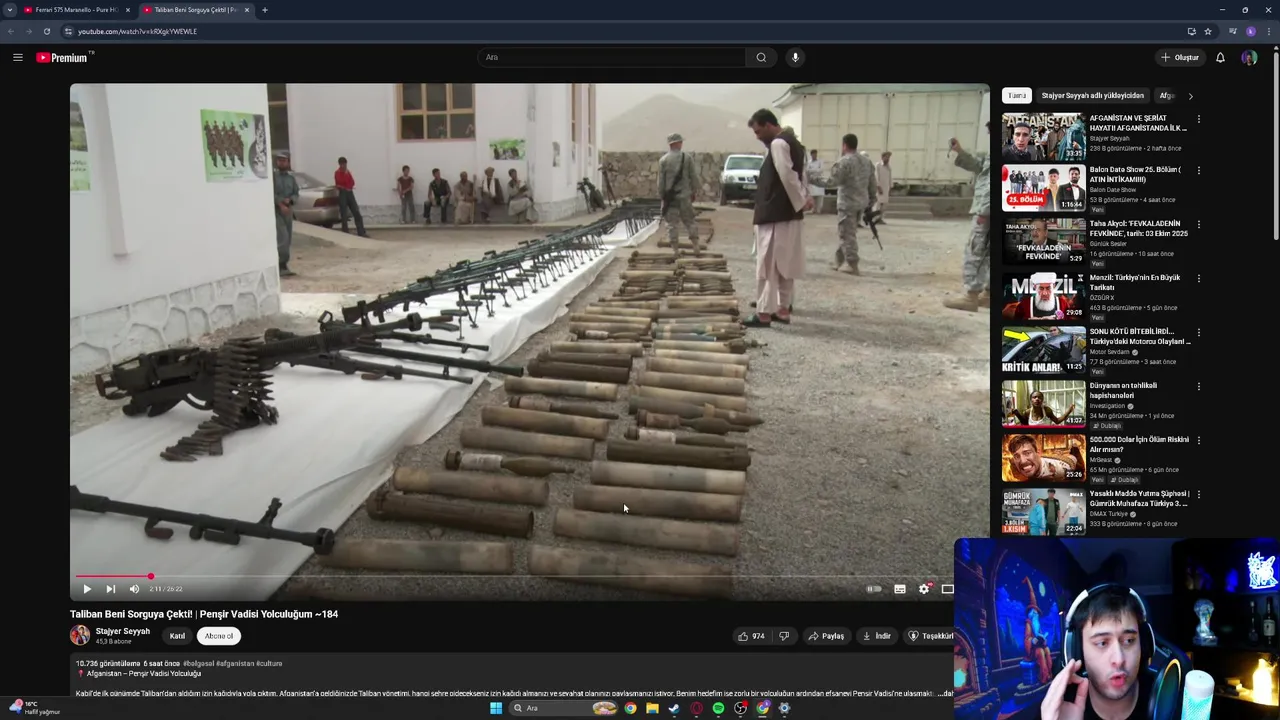Create content via Oluştur button

(1180, 58)
